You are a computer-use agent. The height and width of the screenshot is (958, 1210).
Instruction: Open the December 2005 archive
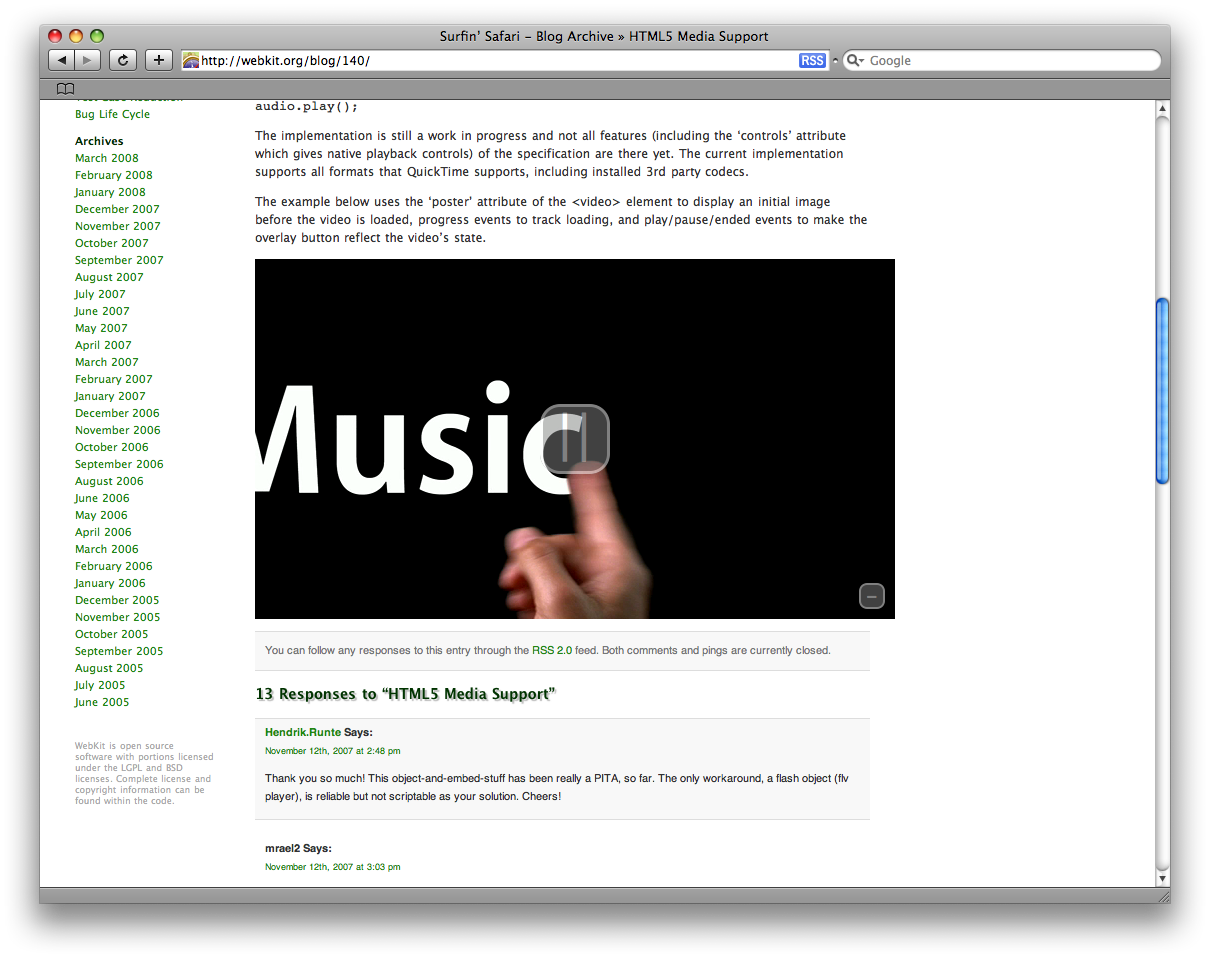[x=117, y=600]
